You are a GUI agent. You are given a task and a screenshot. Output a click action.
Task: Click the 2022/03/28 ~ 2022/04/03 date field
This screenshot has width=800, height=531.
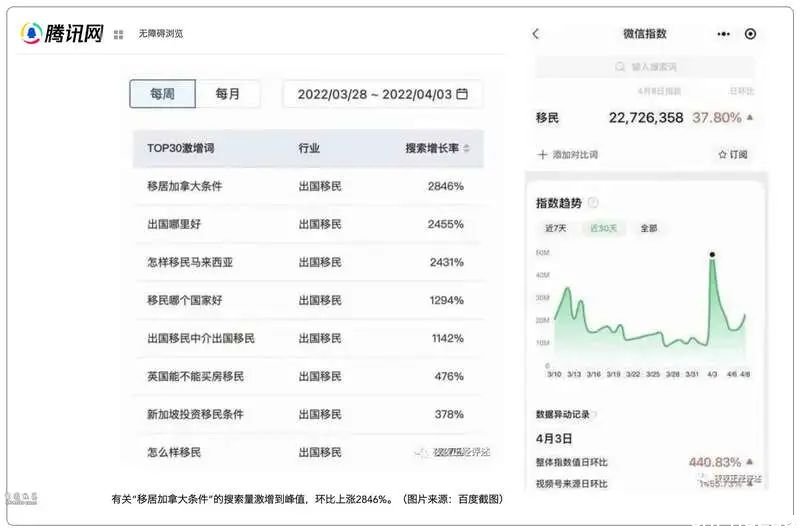coord(382,94)
